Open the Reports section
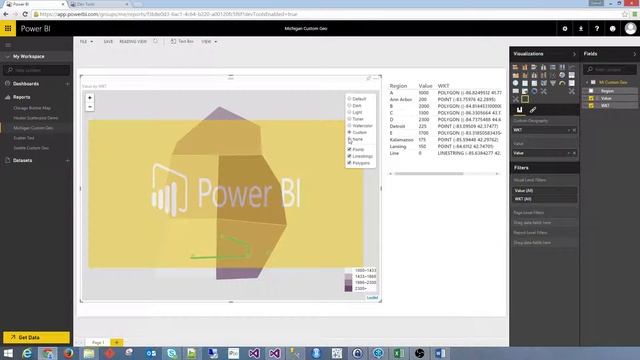This screenshot has height=360, width=640. (21, 97)
